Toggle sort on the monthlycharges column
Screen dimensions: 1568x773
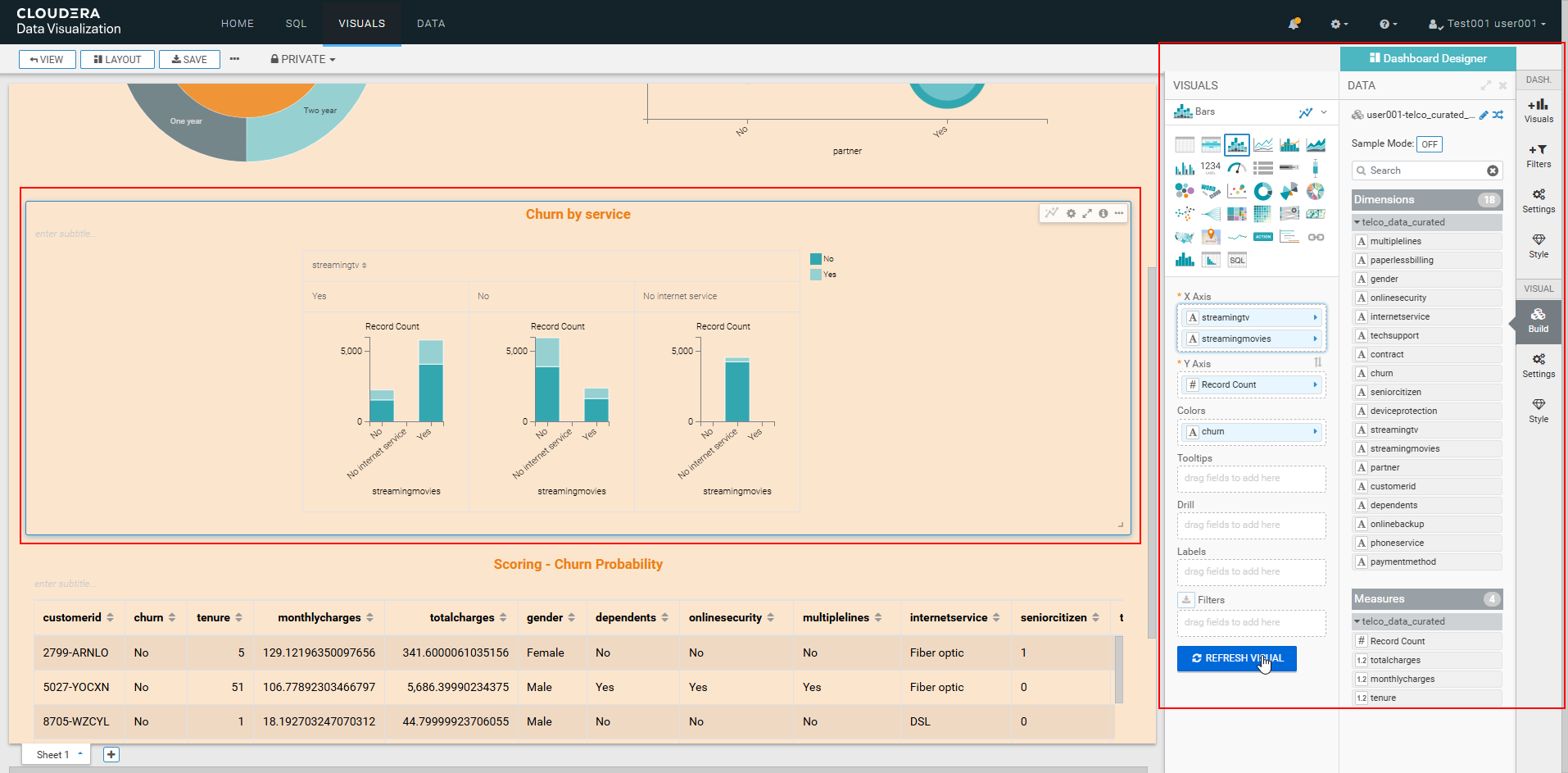(x=369, y=617)
